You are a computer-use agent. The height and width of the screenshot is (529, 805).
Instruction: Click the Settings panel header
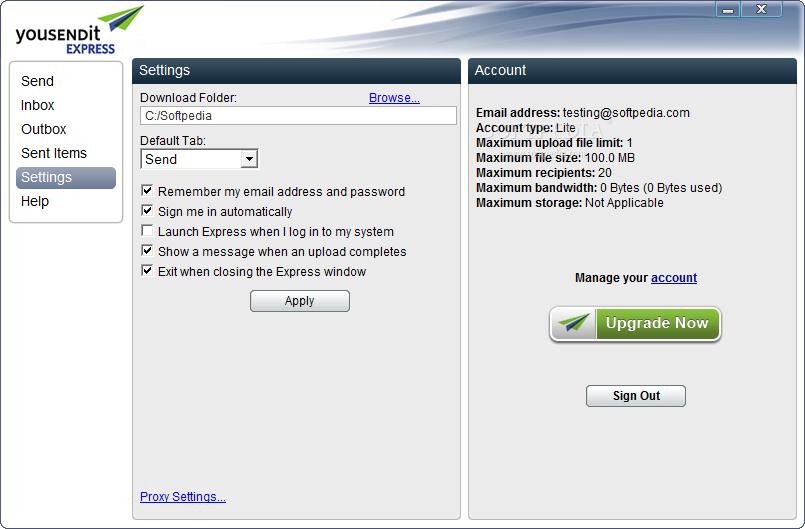click(296, 71)
